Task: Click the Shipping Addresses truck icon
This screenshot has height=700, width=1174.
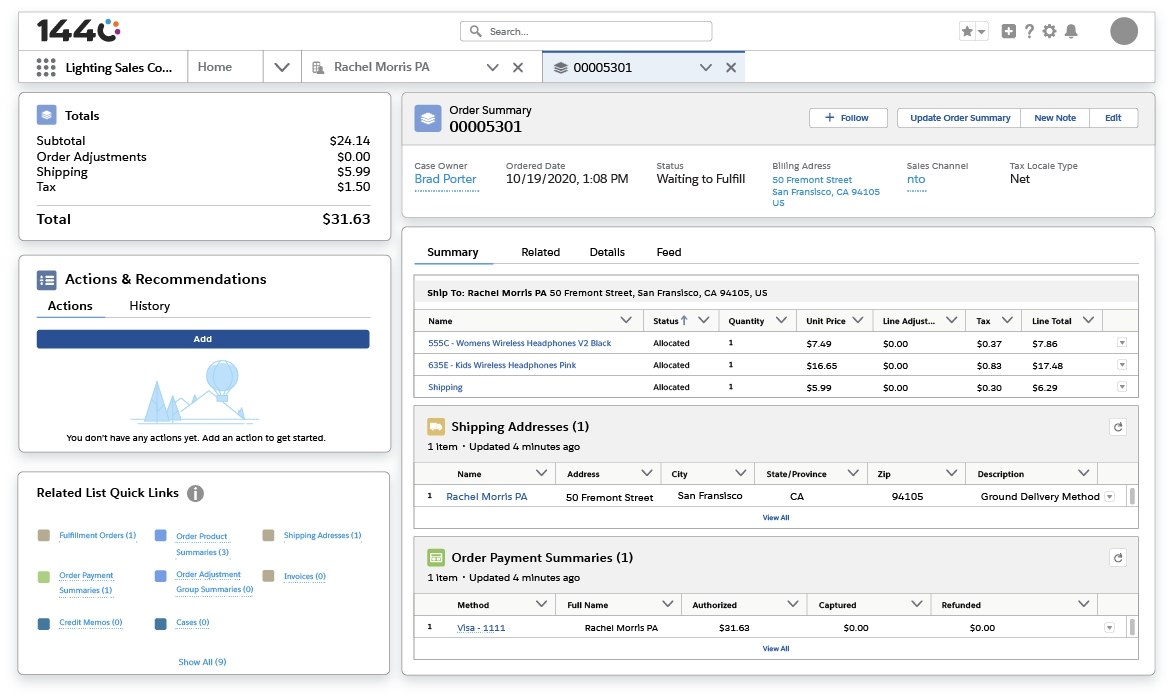Action: (436, 427)
